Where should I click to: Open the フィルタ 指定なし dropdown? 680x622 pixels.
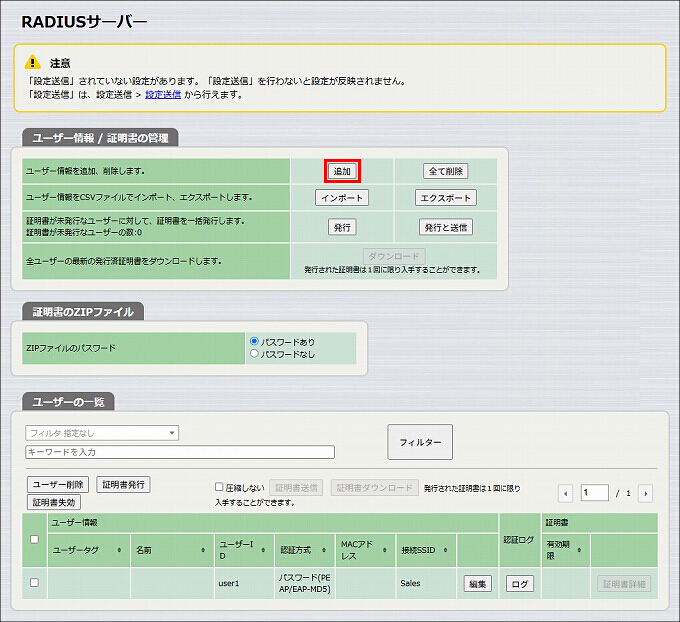pos(102,433)
